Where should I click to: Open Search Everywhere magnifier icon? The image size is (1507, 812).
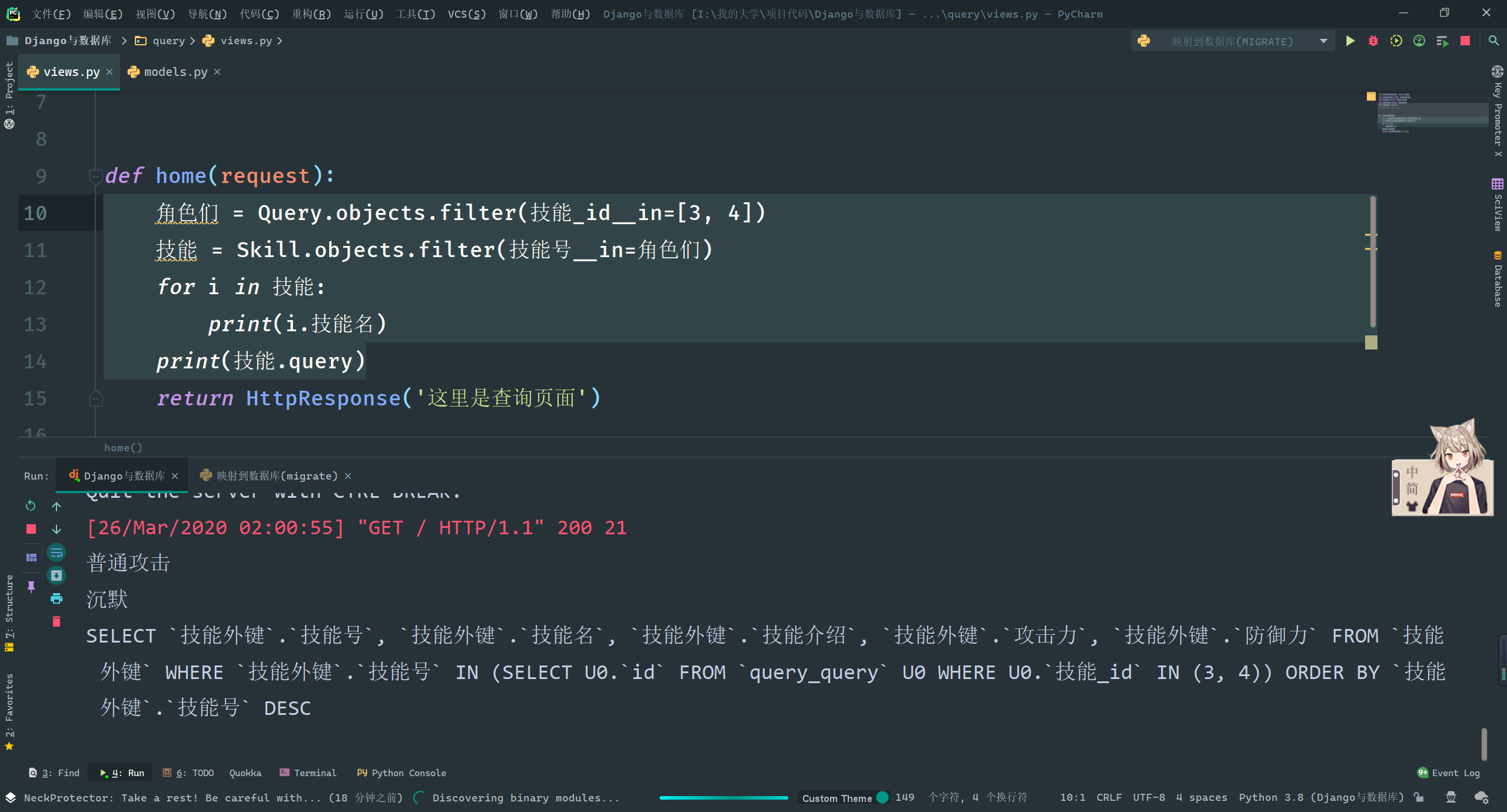pyautogui.click(x=1493, y=41)
